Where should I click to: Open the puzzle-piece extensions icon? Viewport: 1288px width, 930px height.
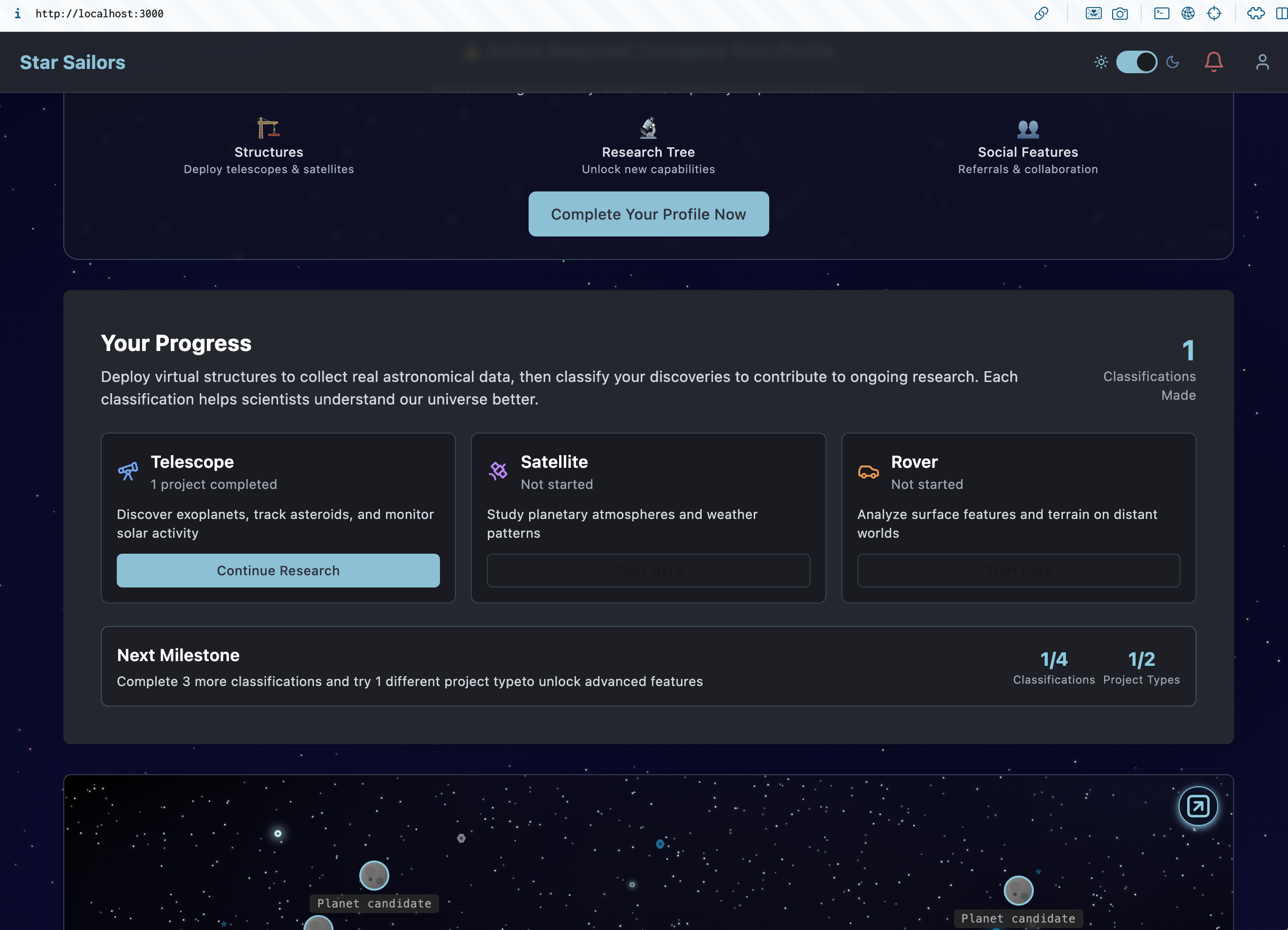[x=1256, y=14]
